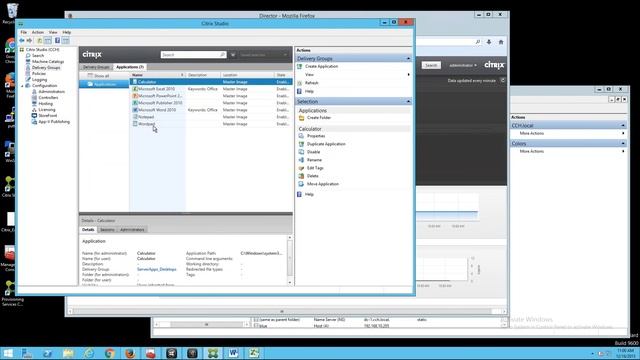Select Microsoft Excel 2010 application row
Screen dimensions: 640x360
tap(211, 89)
